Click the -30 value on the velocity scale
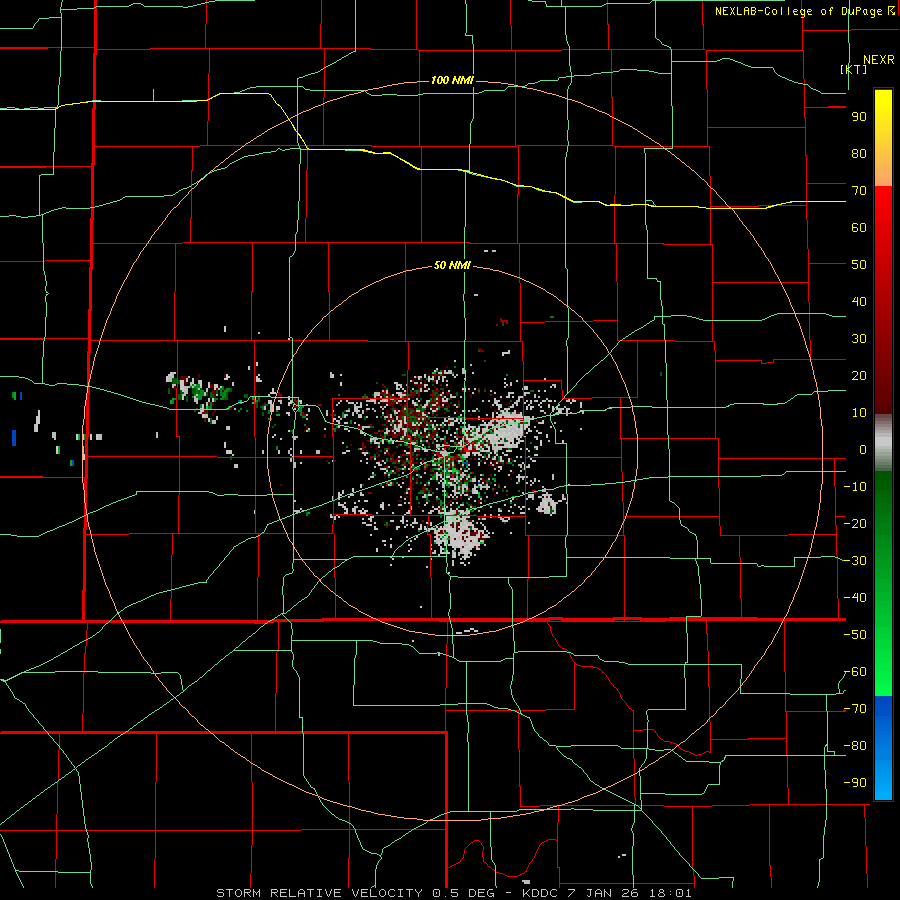Viewport: 900px width, 900px height. coord(855,561)
